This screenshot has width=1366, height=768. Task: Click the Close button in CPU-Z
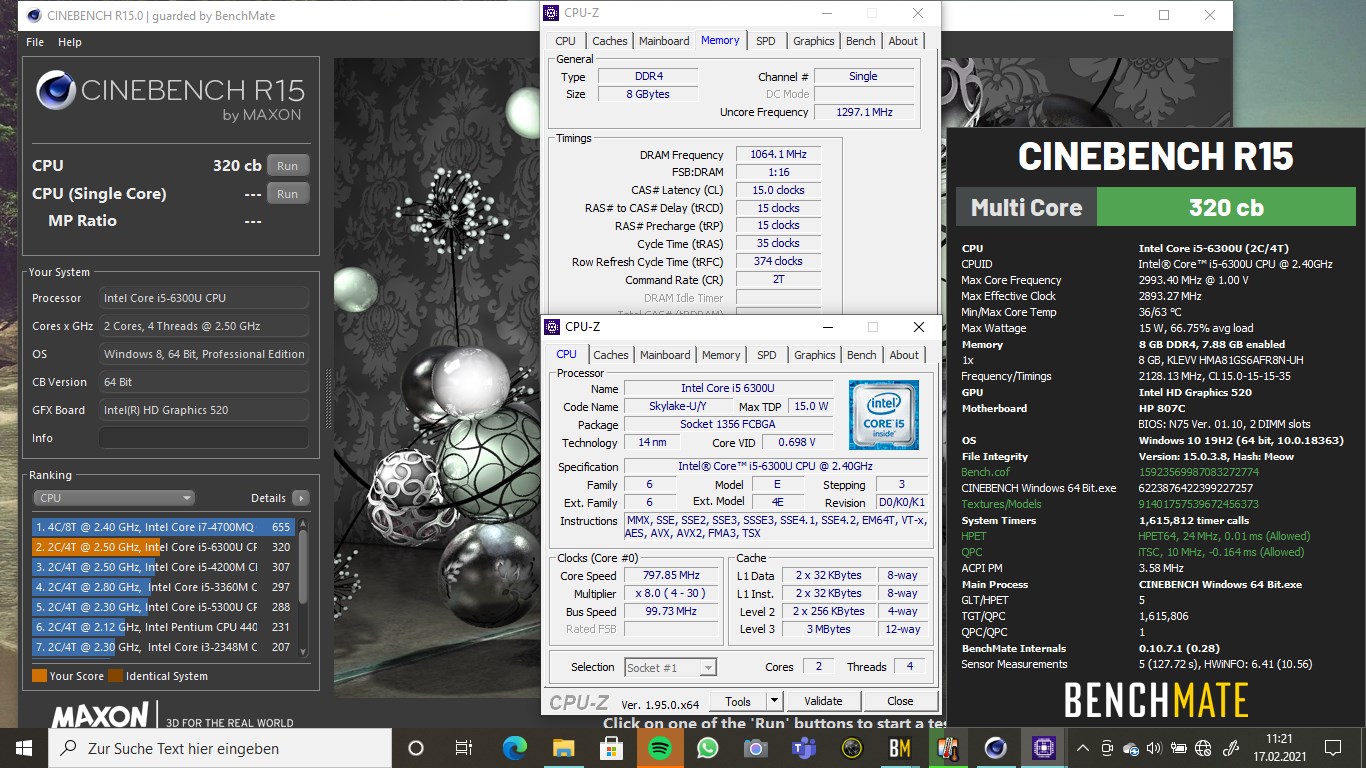[900, 701]
